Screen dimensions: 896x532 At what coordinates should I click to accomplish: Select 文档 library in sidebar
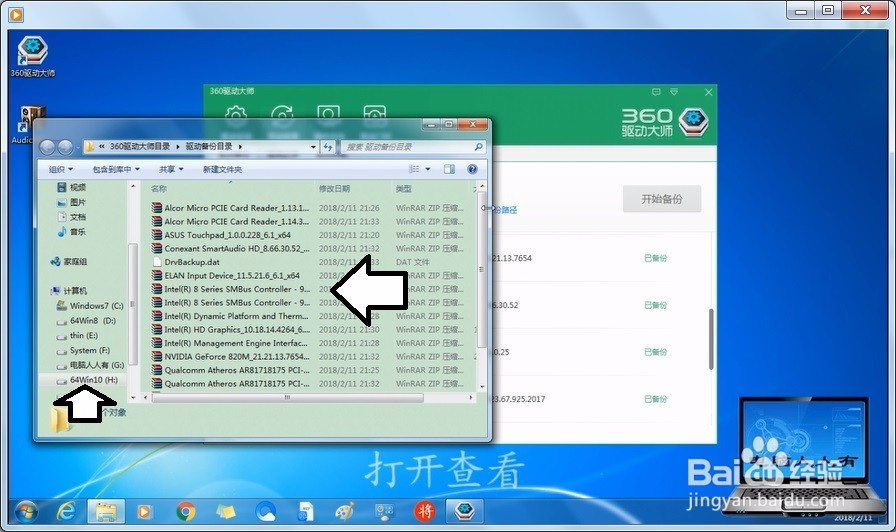tap(71, 217)
